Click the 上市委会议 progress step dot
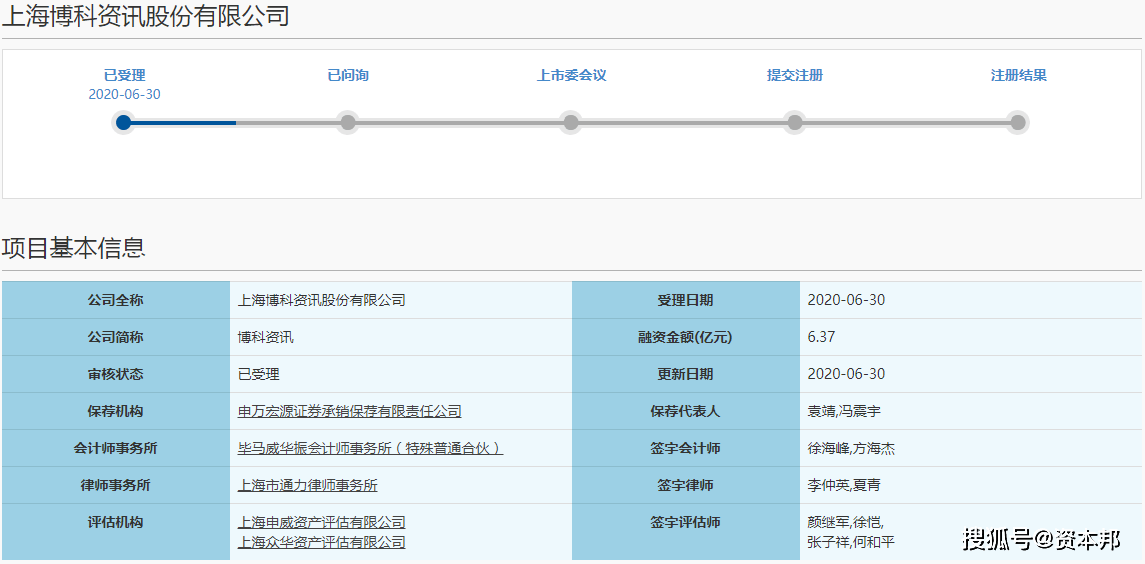The height and width of the screenshot is (564, 1145). [571, 122]
